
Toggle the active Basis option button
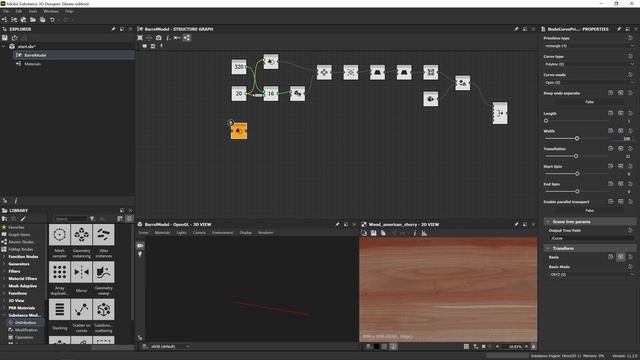pyautogui.click(x=620, y=257)
